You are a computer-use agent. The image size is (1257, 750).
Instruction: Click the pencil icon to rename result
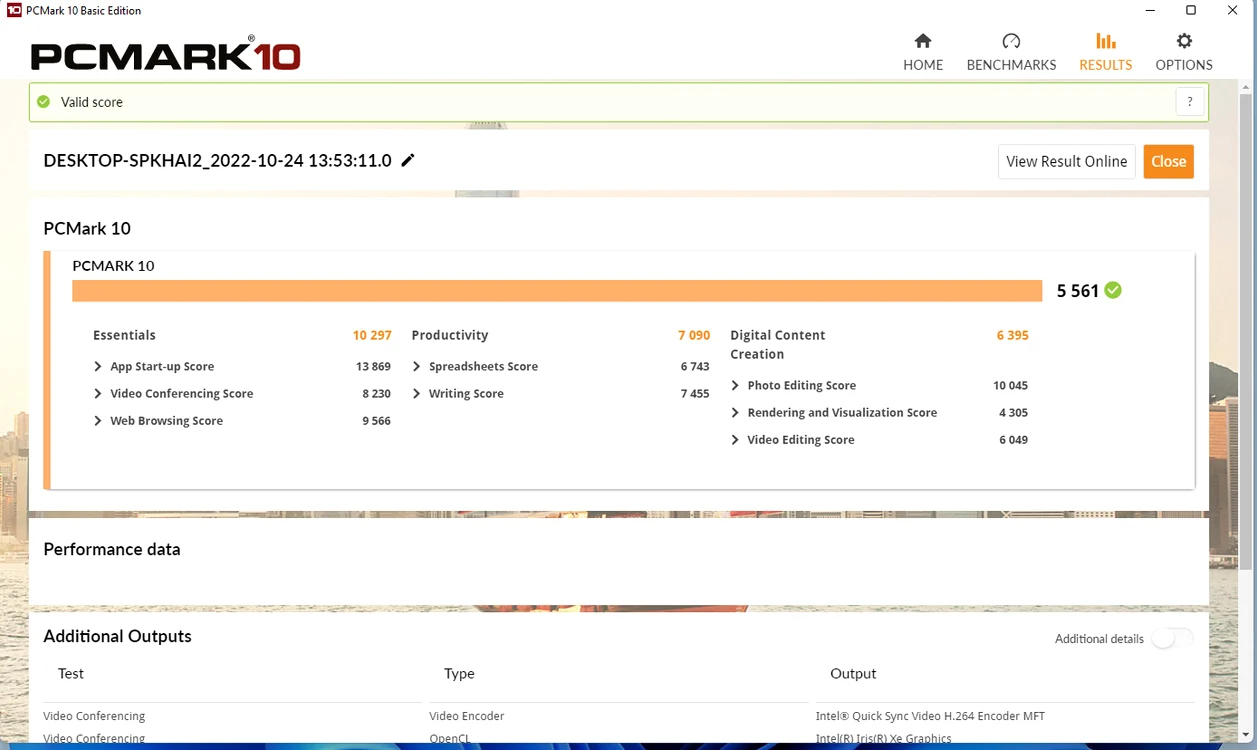click(408, 160)
